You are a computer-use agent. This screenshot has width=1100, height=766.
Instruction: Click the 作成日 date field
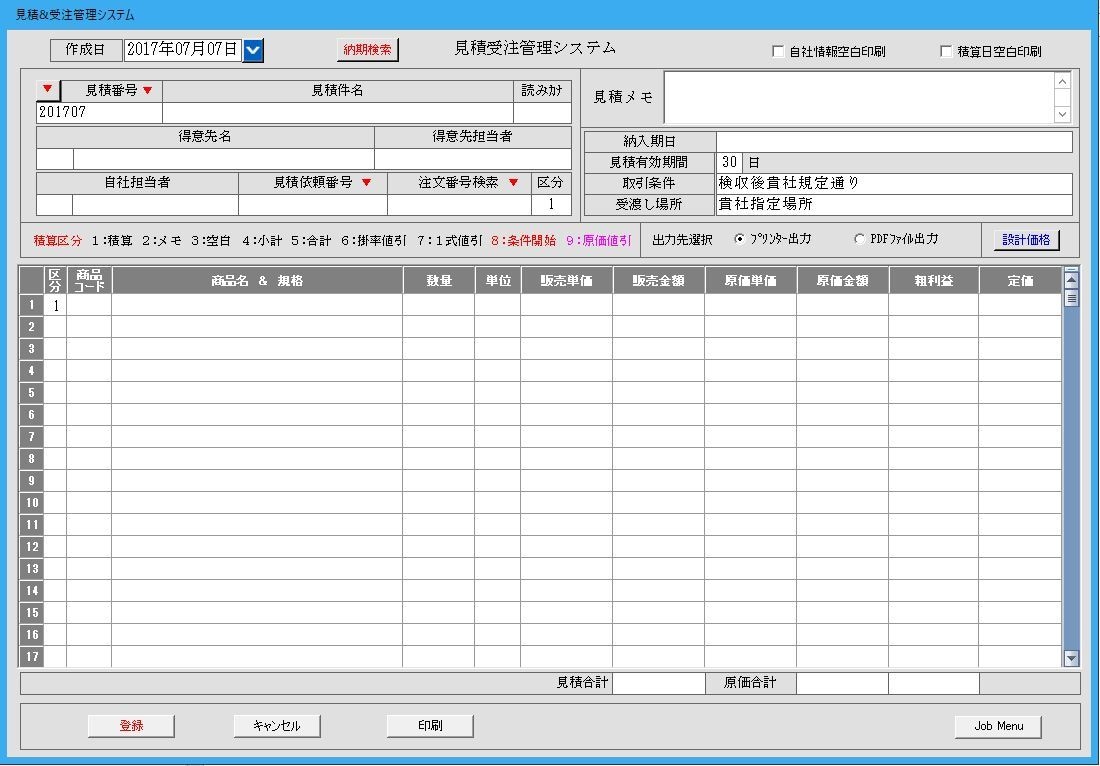[182, 50]
